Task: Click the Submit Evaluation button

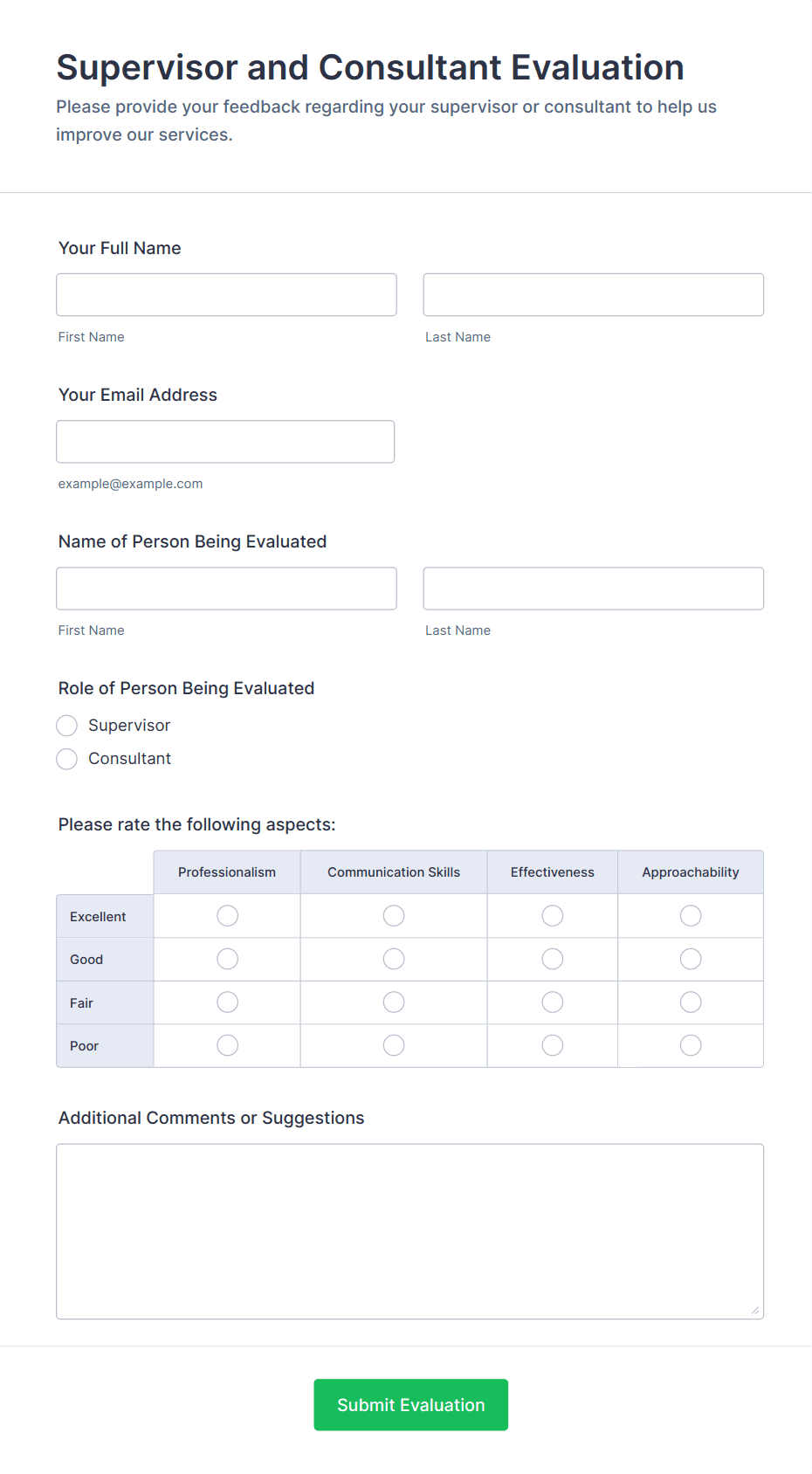Action: 410,1404
